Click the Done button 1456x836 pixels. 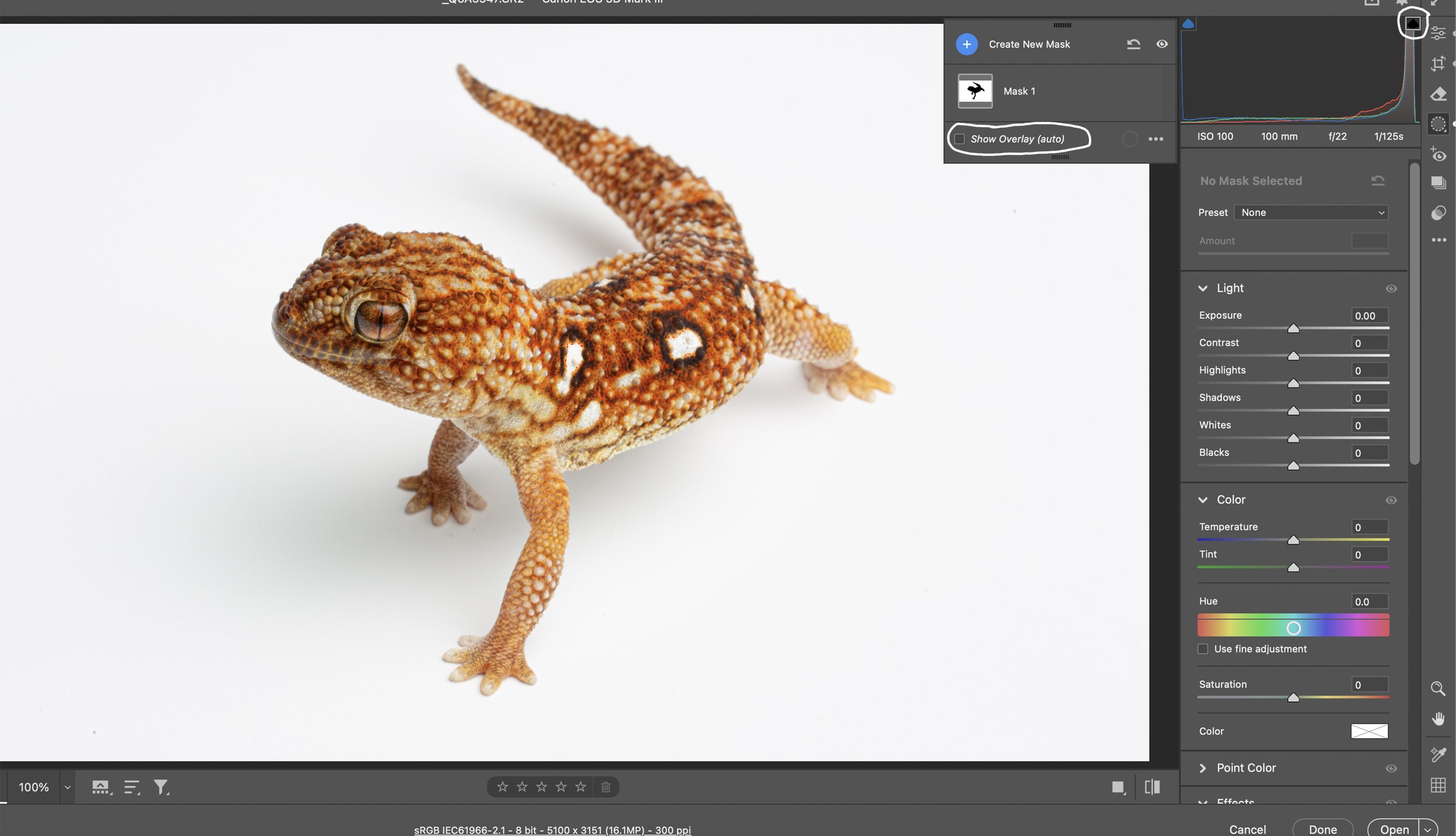(1322, 829)
